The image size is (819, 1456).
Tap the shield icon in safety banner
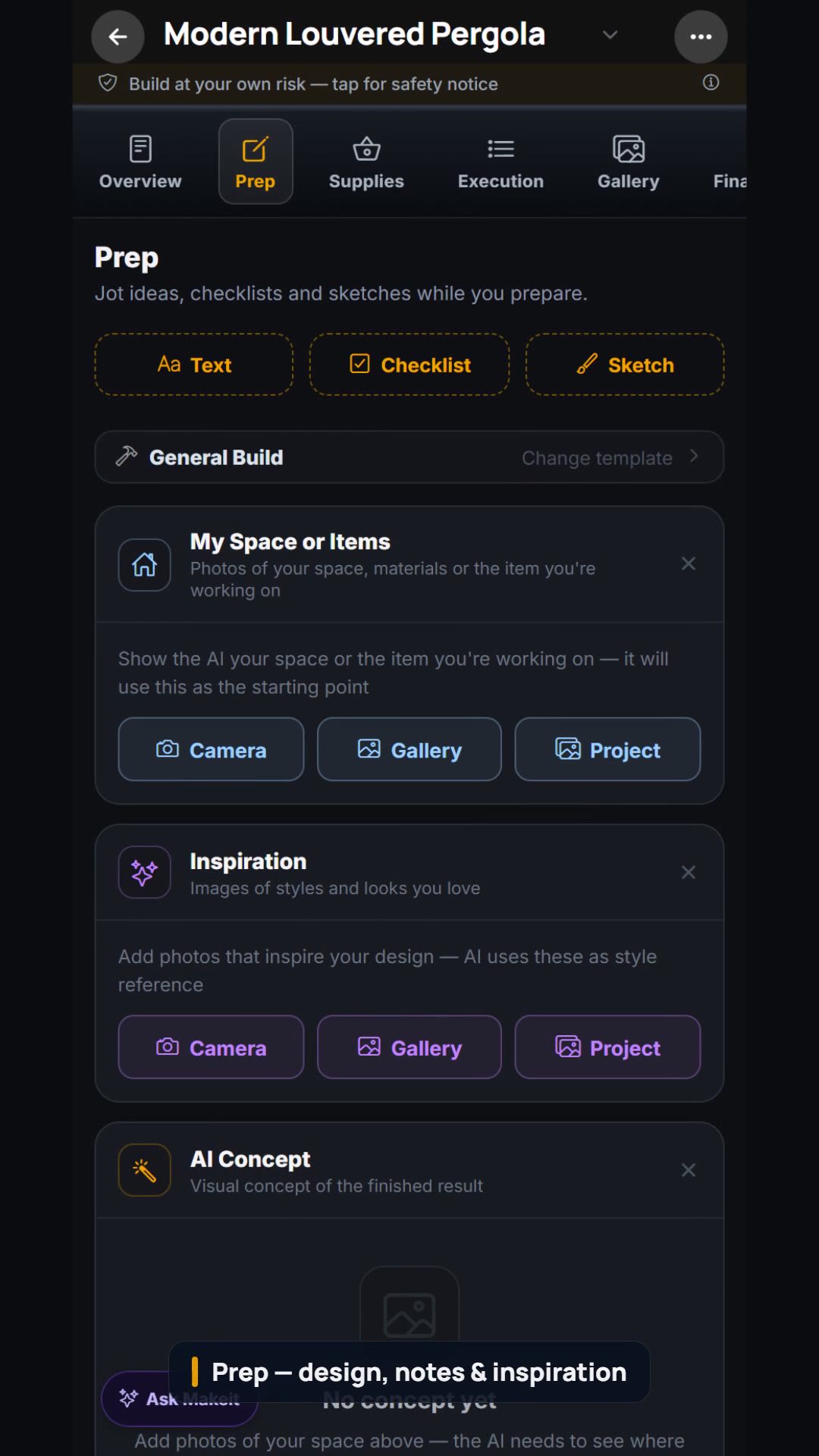[108, 83]
